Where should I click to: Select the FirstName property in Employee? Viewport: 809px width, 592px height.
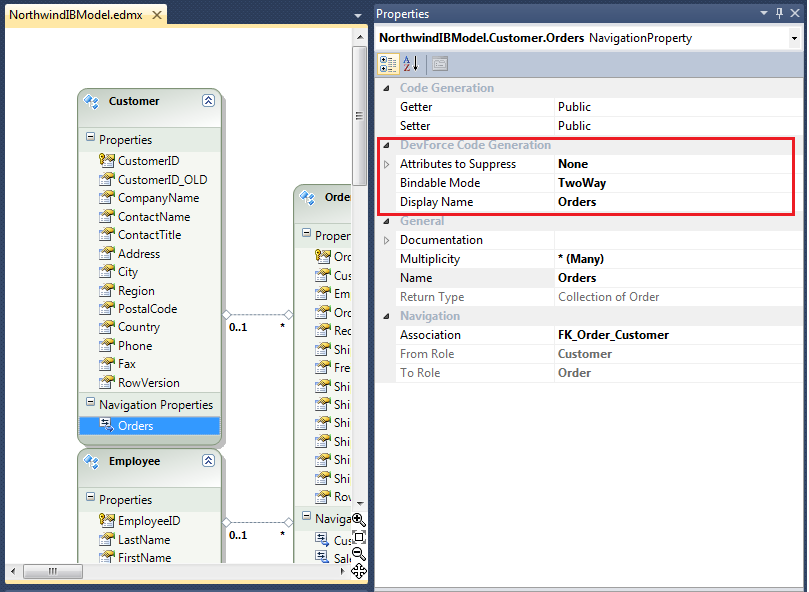[x=144, y=558]
